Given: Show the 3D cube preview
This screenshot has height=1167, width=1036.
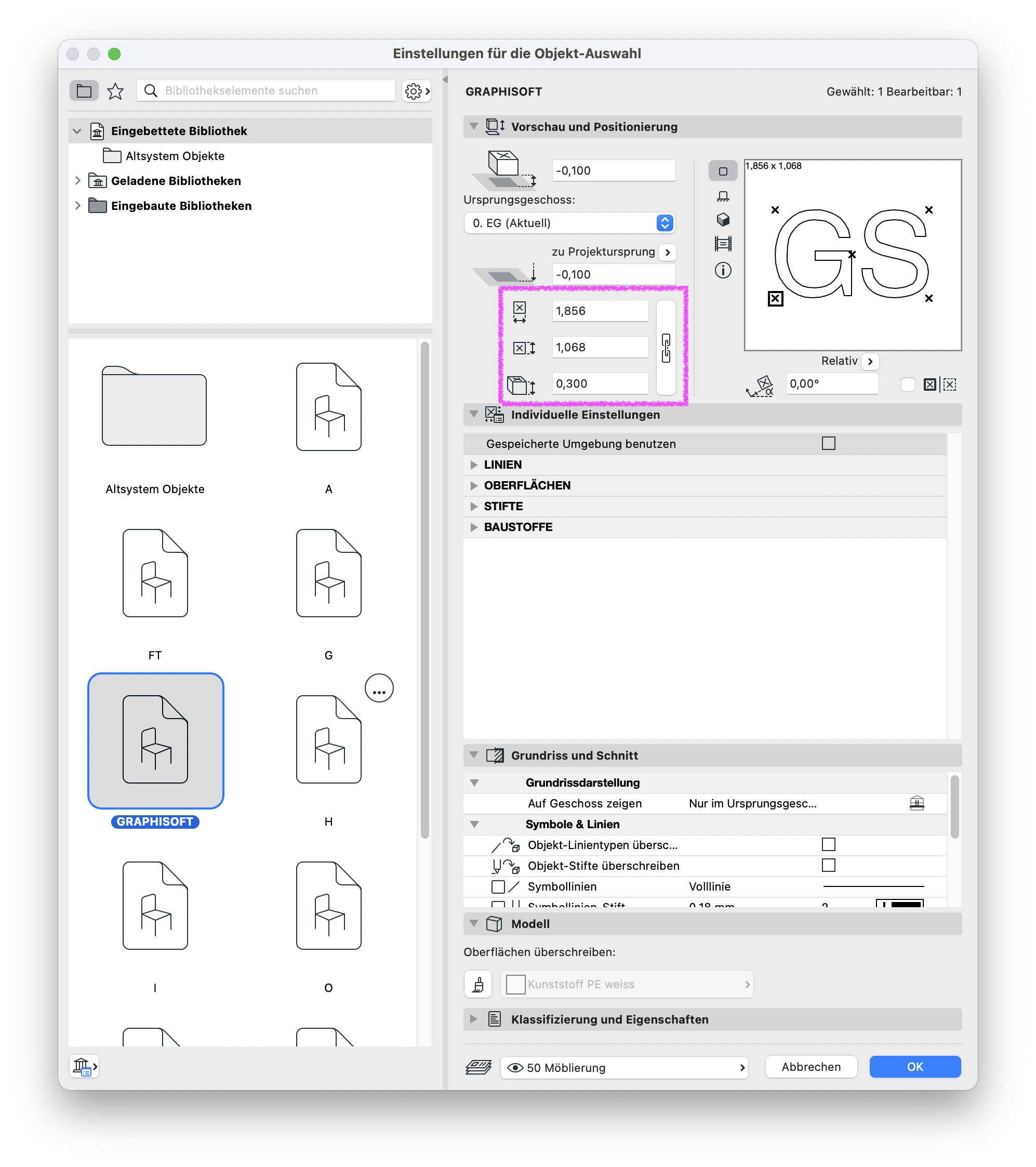Looking at the screenshot, I should click(723, 220).
